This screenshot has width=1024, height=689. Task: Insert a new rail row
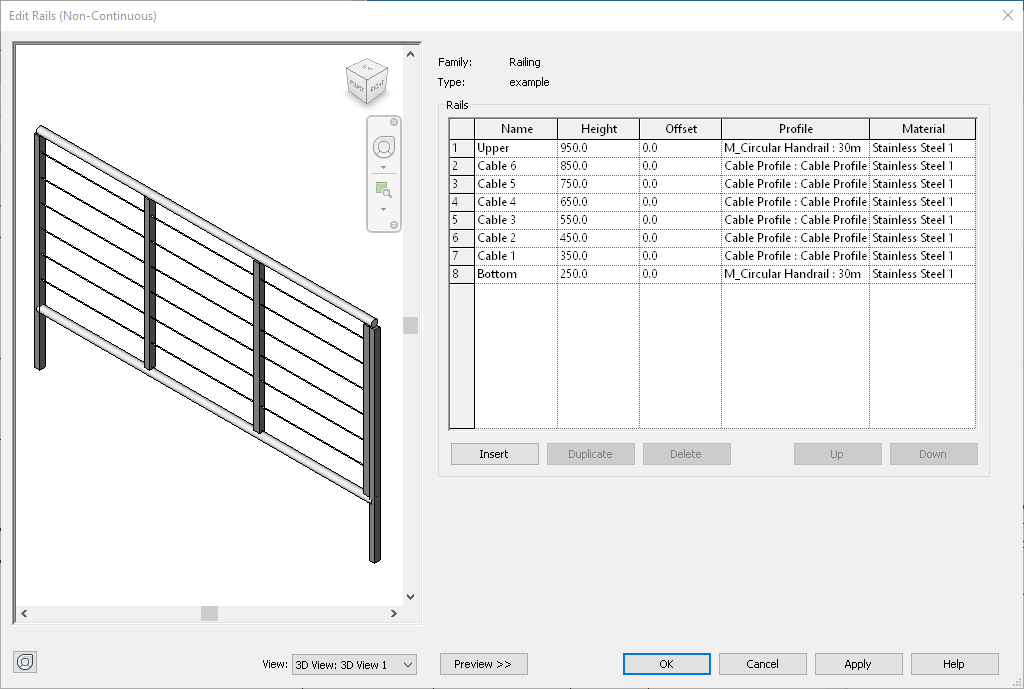[494, 453]
